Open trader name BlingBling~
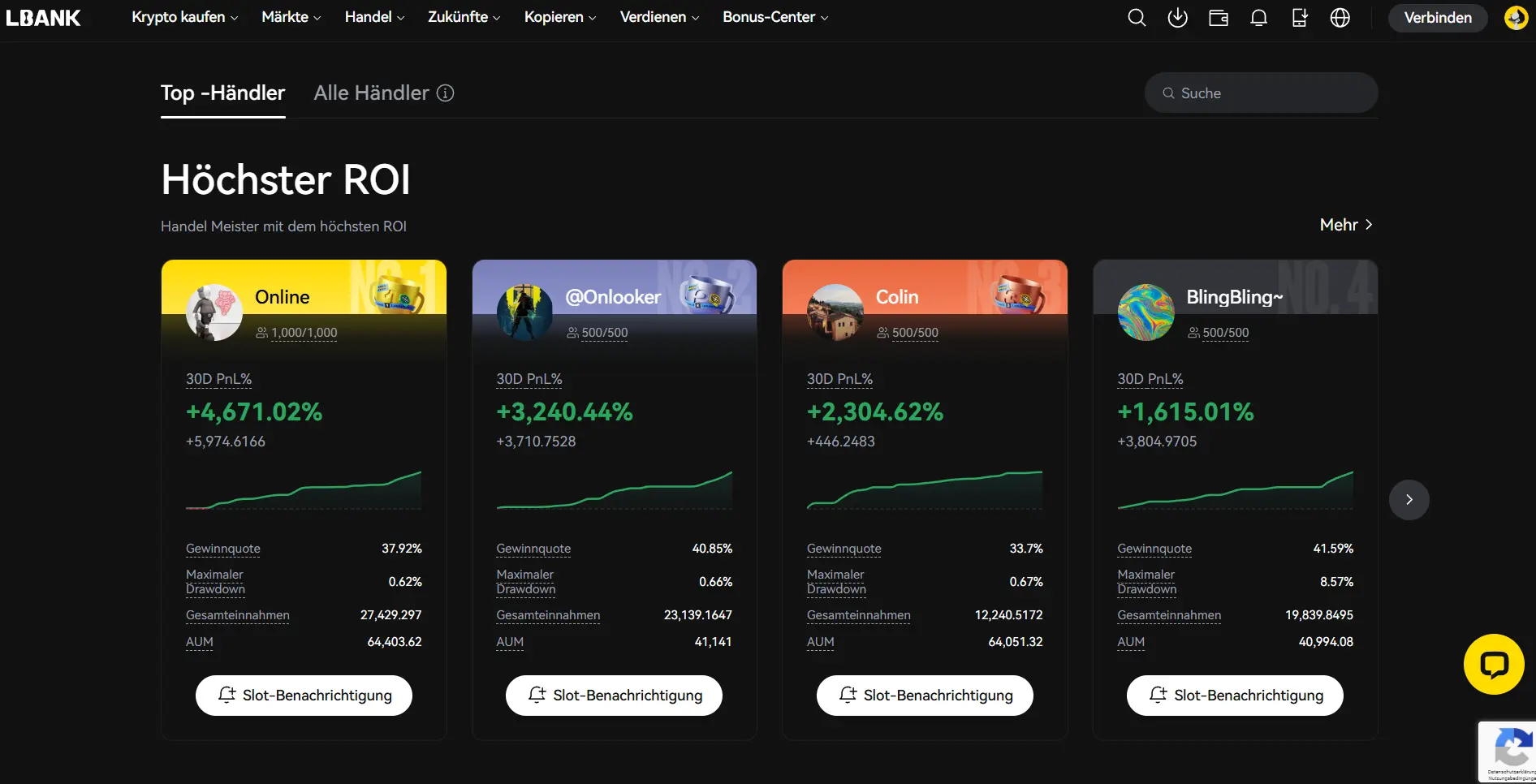This screenshot has width=1536, height=784. [1235, 297]
